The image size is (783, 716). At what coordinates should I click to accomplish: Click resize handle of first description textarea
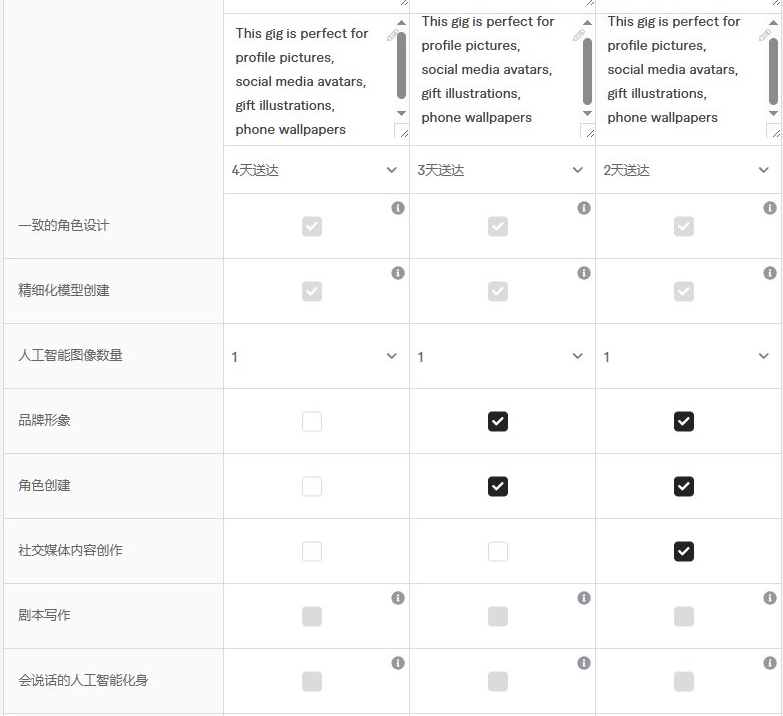click(x=402, y=131)
